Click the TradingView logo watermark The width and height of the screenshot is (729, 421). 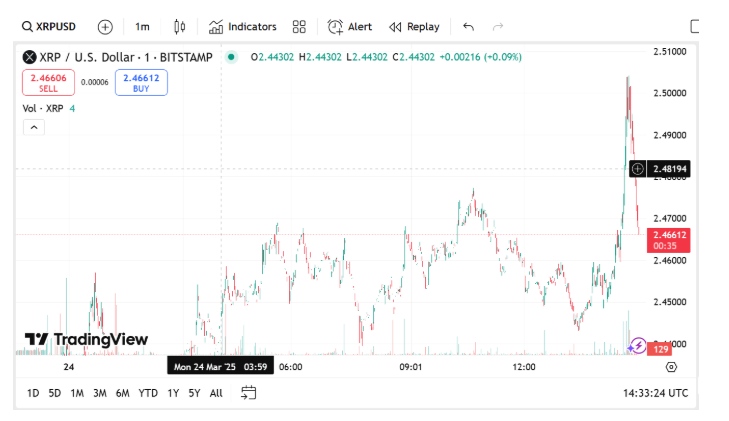pos(86,340)
